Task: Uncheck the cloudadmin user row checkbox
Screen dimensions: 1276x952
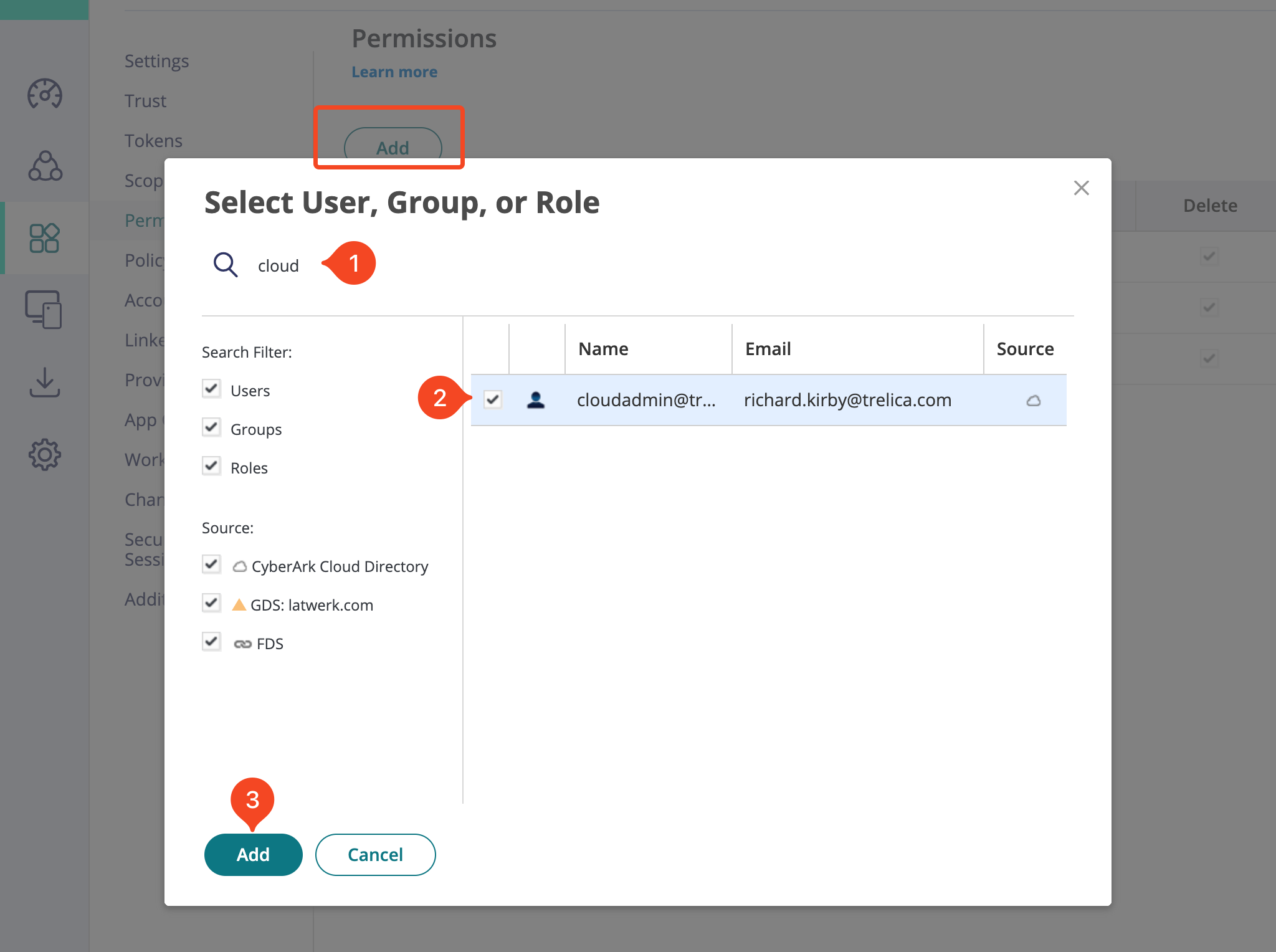Action: click(x=493, y=399)
